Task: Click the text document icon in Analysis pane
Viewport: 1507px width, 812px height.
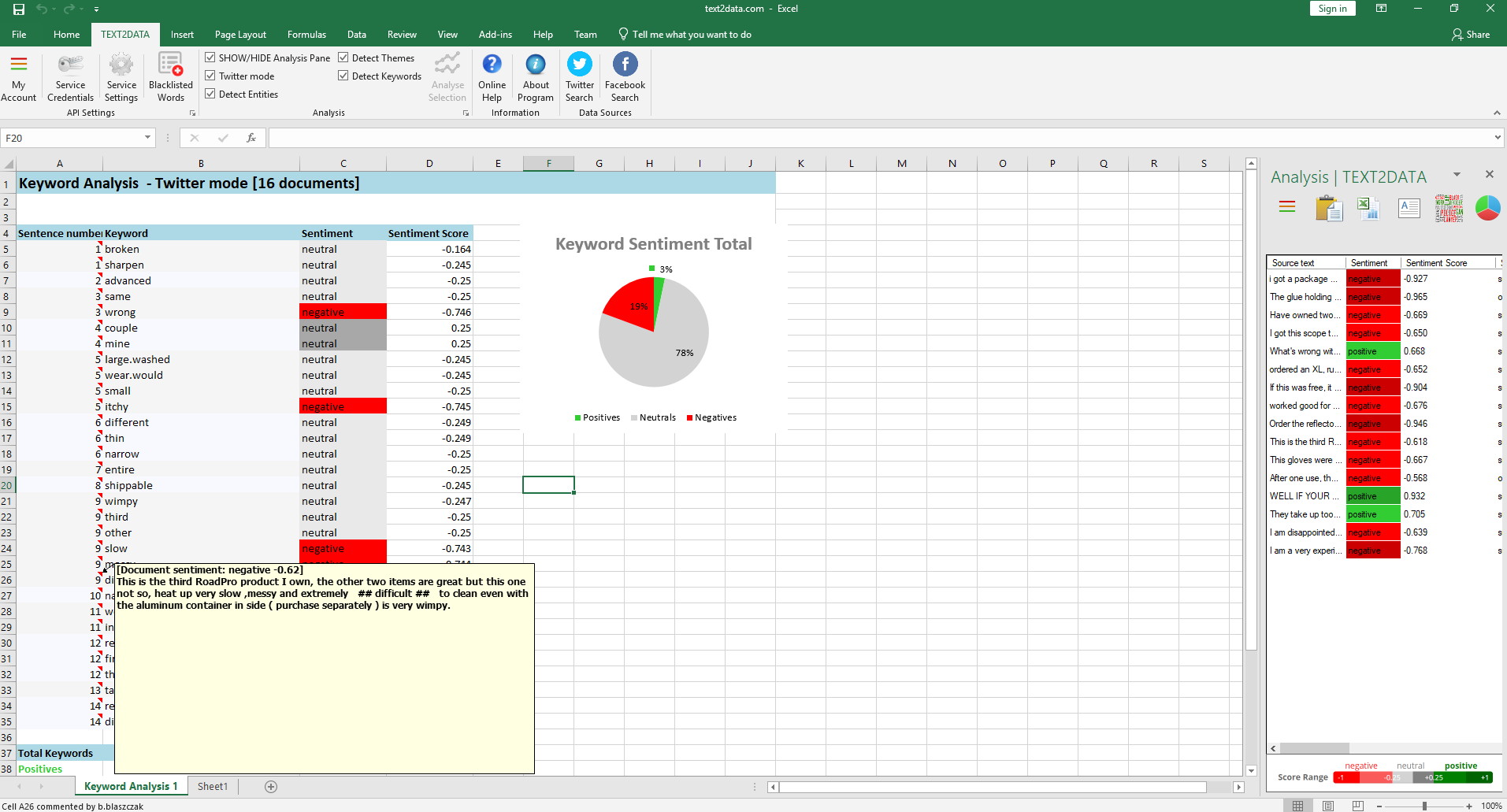Action: tap(1409, 208)
